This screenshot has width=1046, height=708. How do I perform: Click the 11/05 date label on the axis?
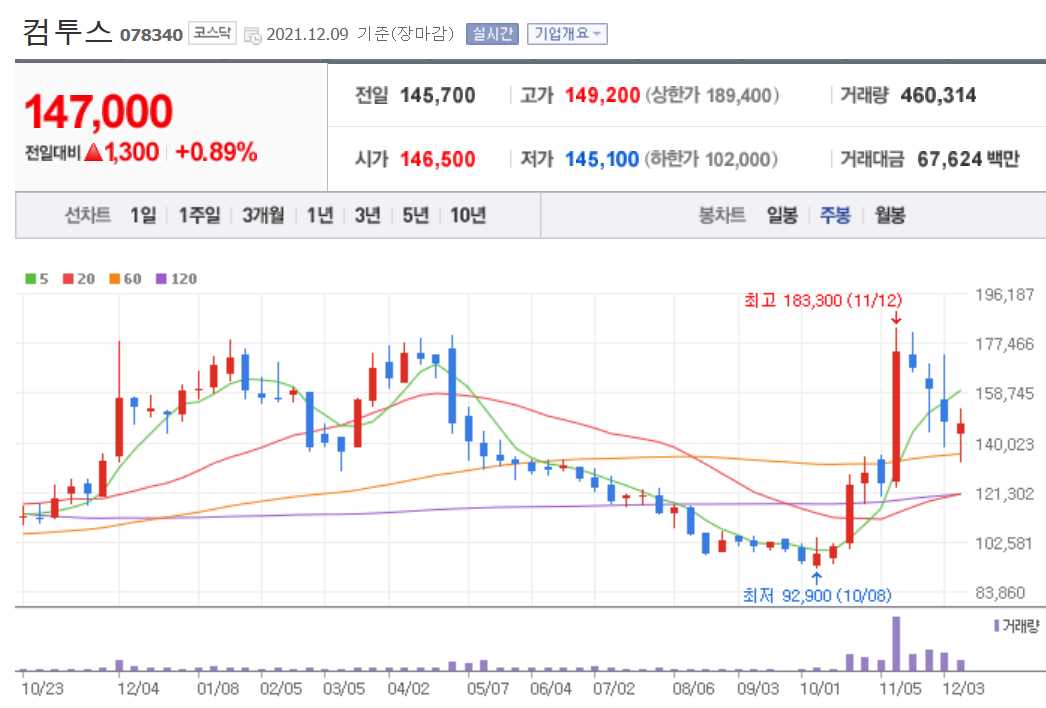(899, 689)
